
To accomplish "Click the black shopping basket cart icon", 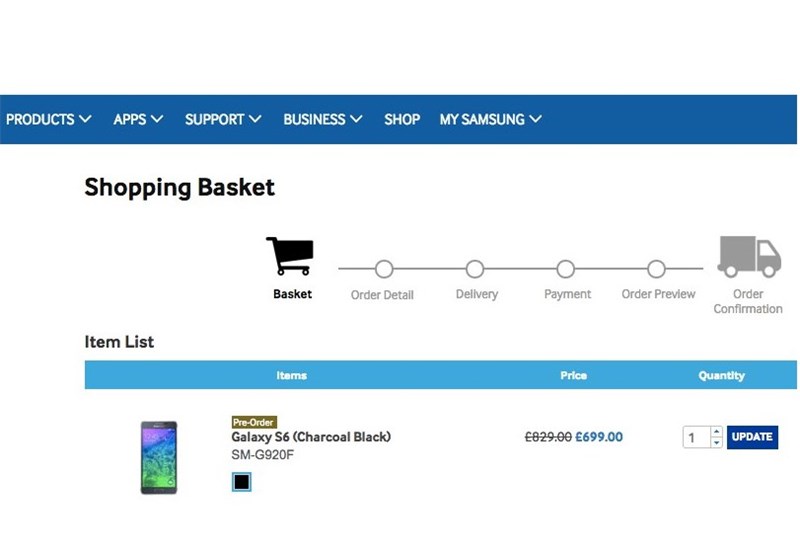I will 290,257.
